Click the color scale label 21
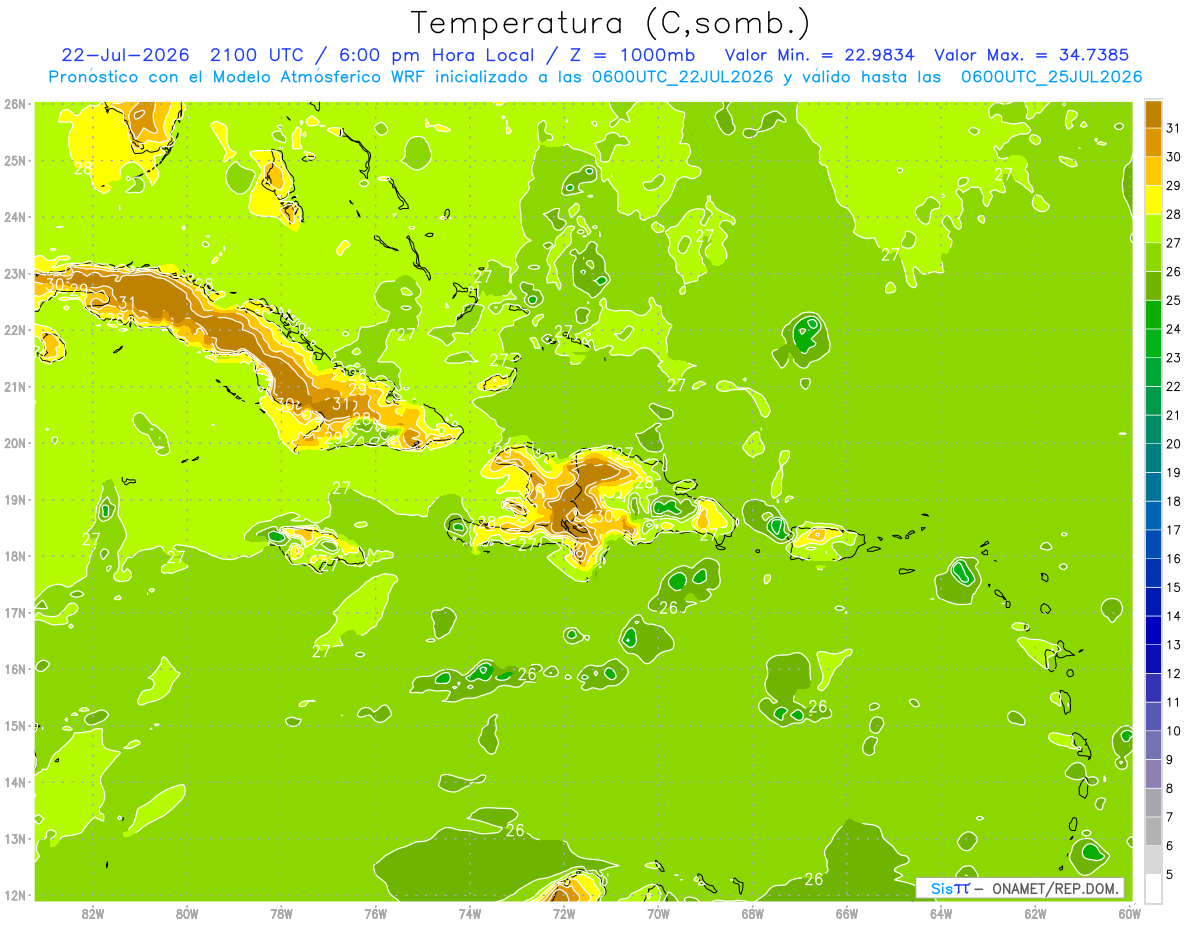This screenshot has height=927, width=1200. (1174, 415)
